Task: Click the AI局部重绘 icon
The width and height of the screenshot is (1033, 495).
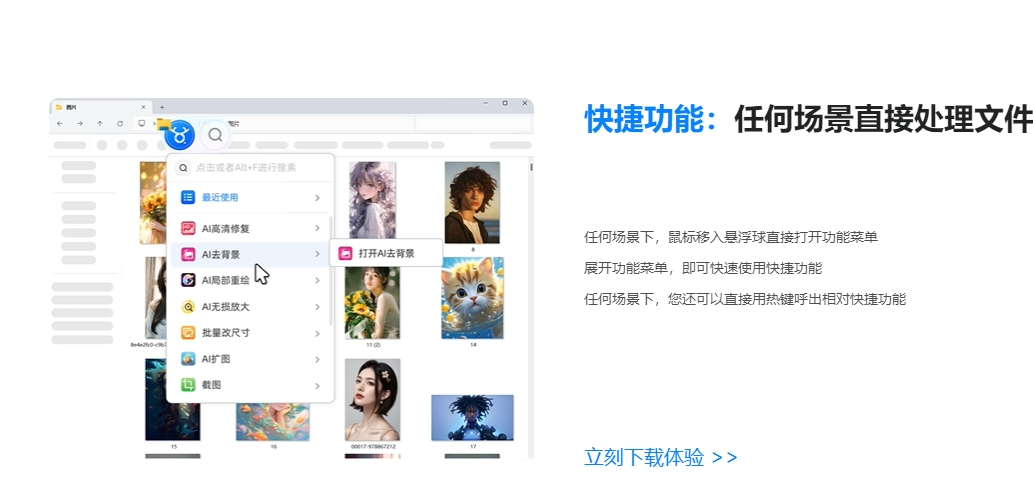Action: pos(188,280)
